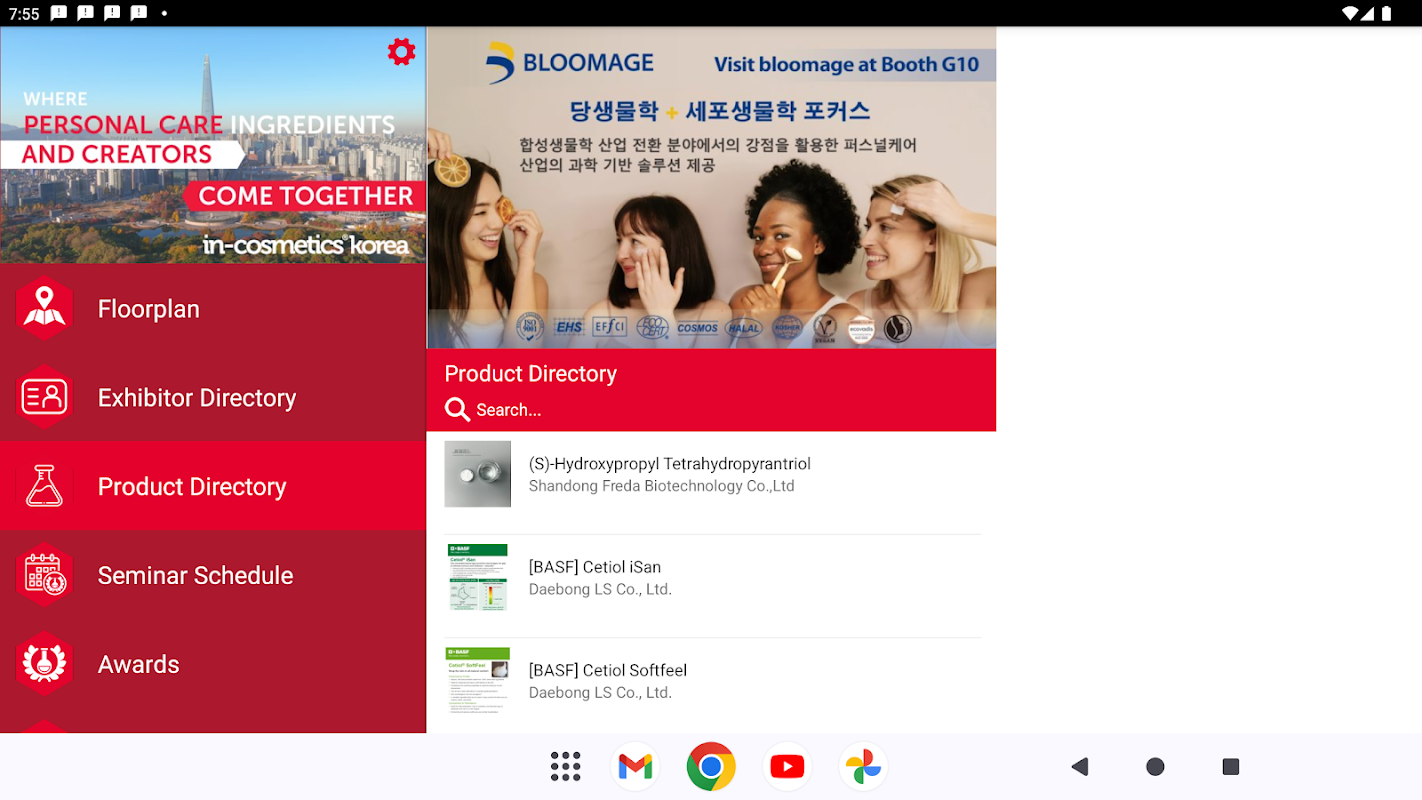
Task: Open settings via the red gear icon
Action: (x=401, y=52)
